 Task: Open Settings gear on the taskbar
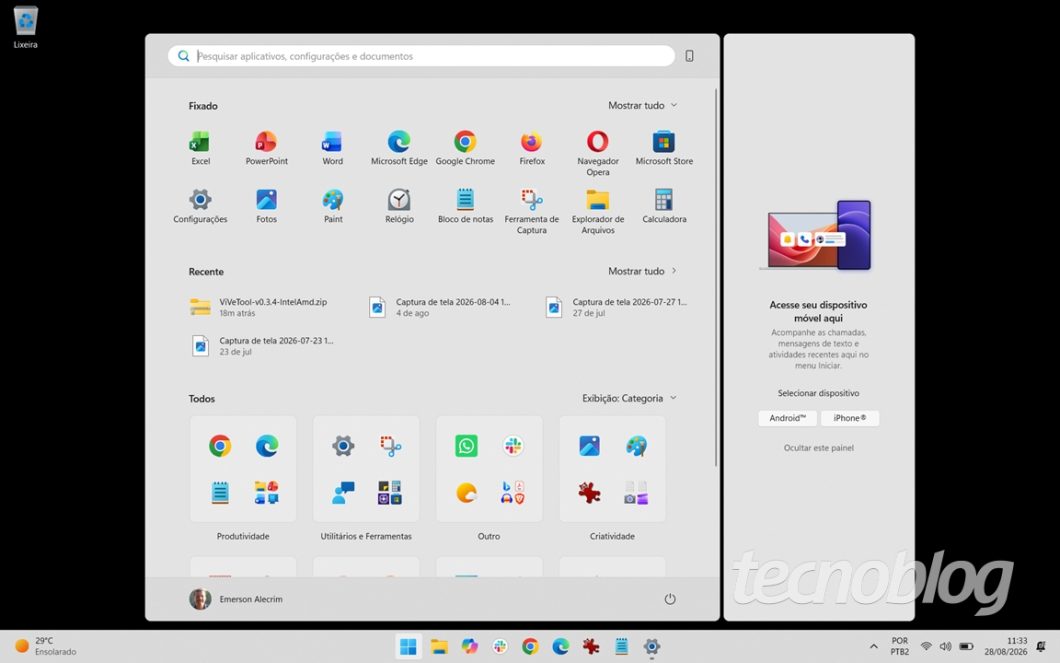pos(652,647)
